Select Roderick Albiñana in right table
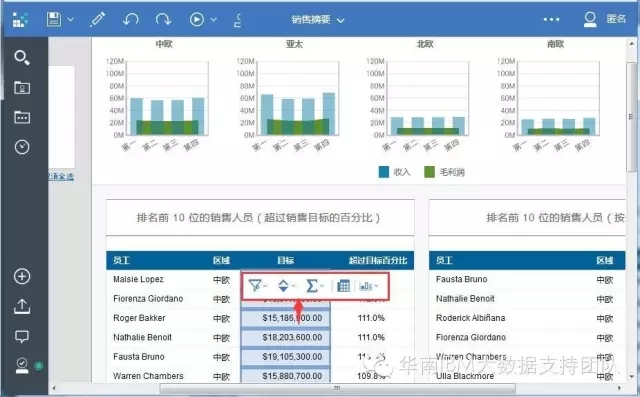Screen dimensions: 640x397 (x=470, y=318)
